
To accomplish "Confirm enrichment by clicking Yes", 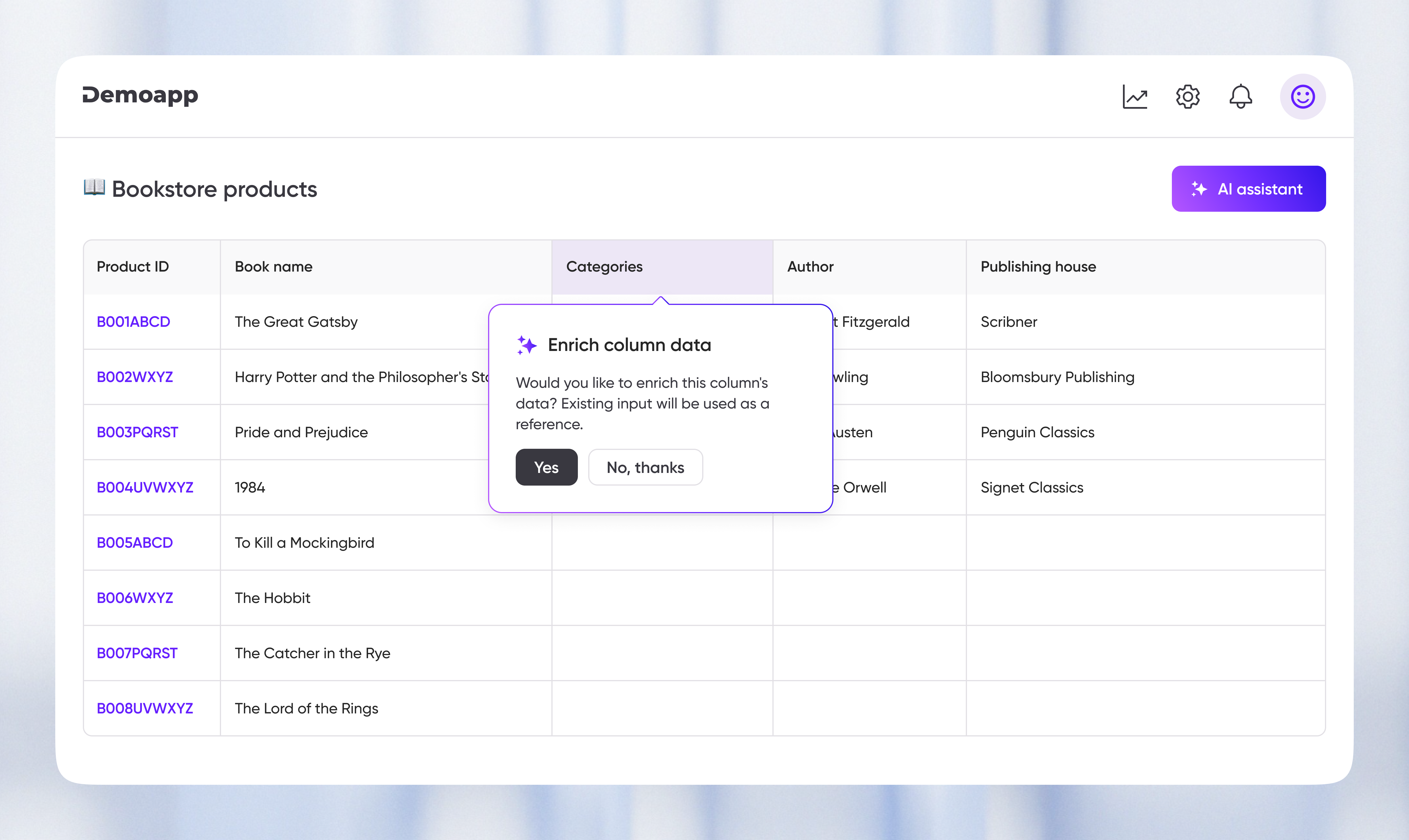I will coord(546,467).
